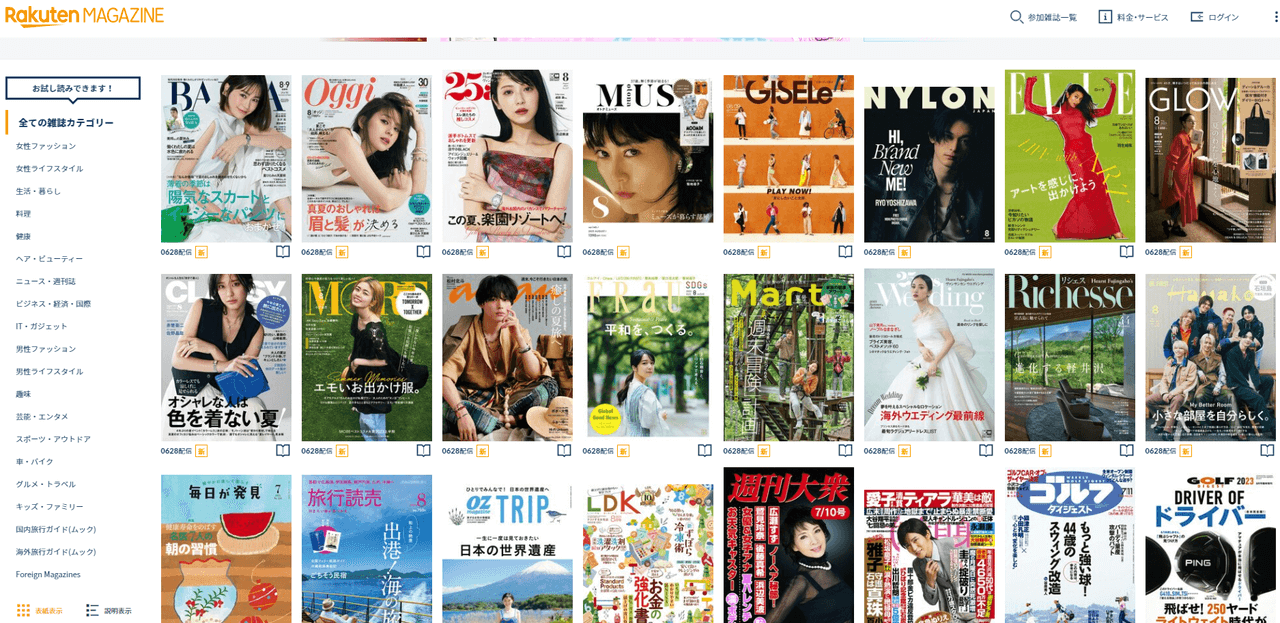This screenshot has height=623, width=1280.
Task: Click the book preview icon under Oggi
Action: [424, 252]
